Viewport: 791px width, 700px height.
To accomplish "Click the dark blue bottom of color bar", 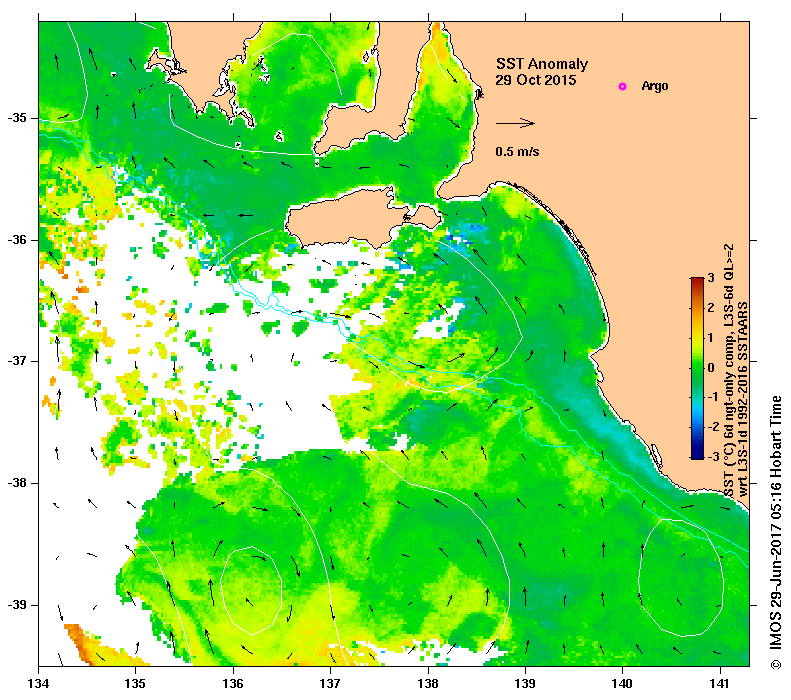I will click(697, 455).
